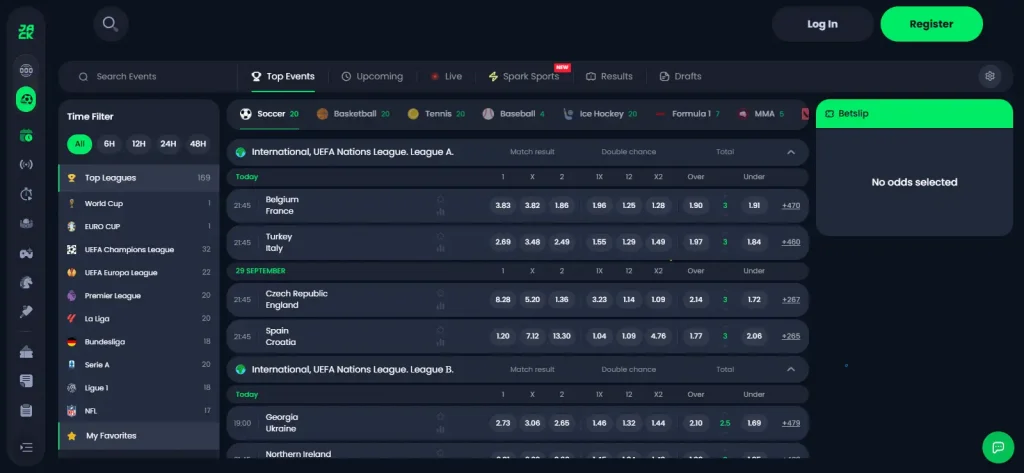Screen dimensions: 1024x473
Task: Toggle odds 3.83 for Belgium win
Action: coord(503,205)
